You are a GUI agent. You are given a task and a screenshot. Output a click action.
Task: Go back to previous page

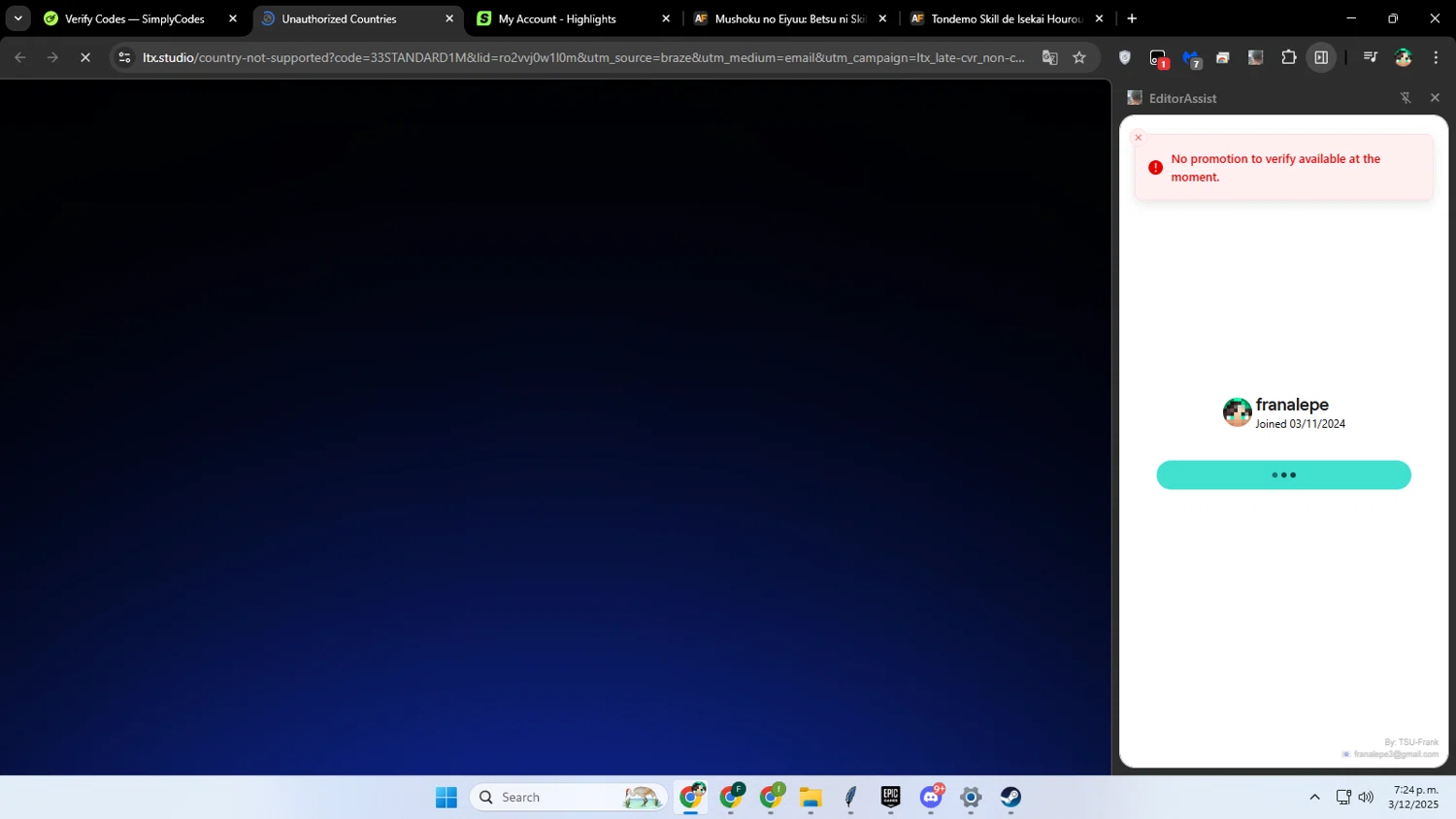pyautogui.click(x=20, y=57)
